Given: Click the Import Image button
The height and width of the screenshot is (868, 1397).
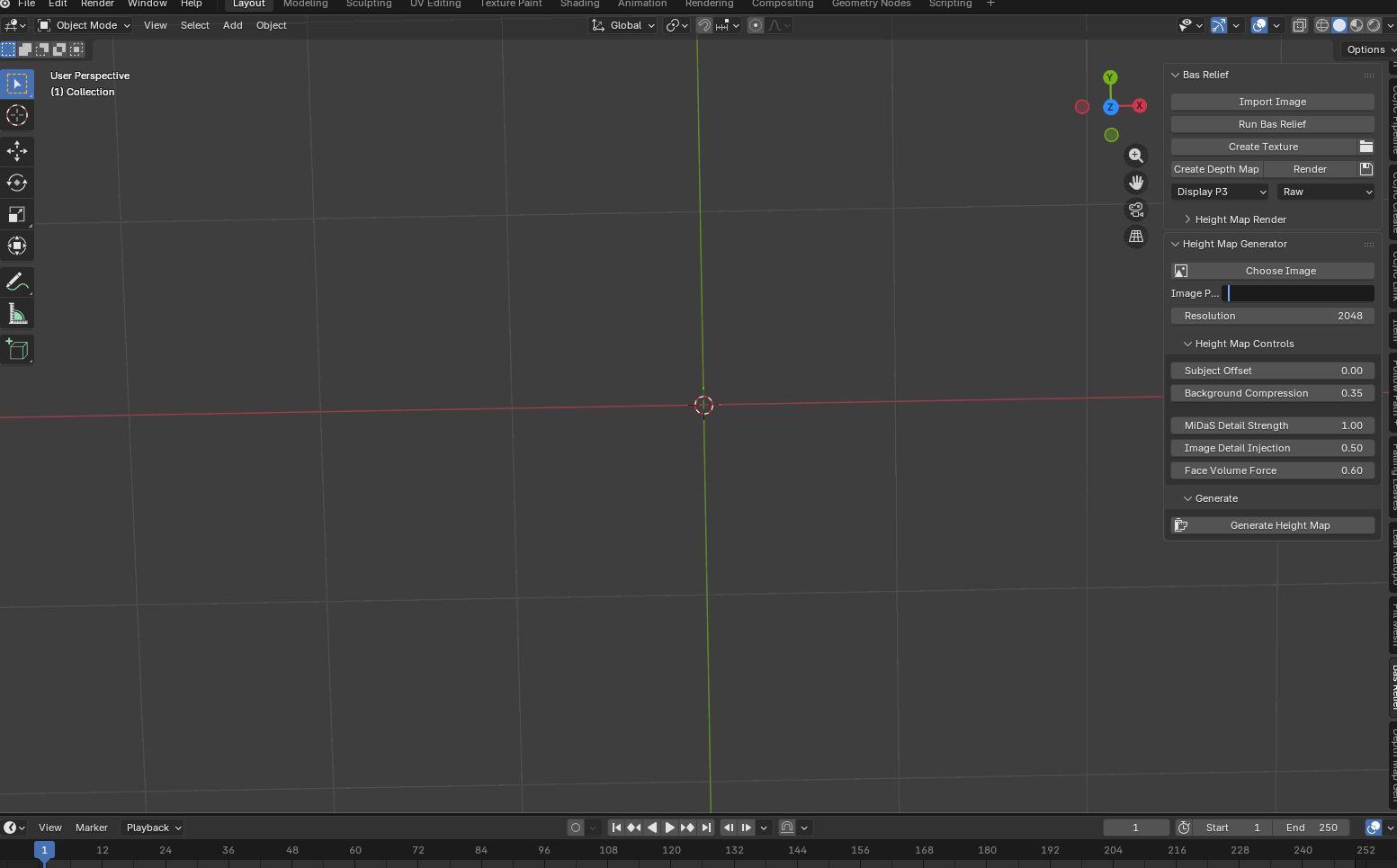Looking at the screenshot, I should [1273, 102].
